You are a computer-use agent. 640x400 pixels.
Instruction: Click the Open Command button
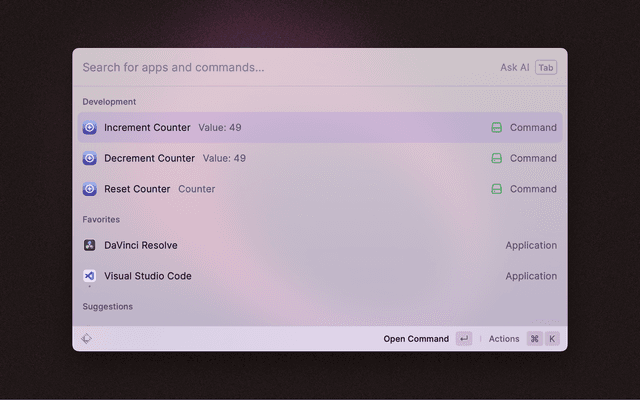click(x=416, y=339)
